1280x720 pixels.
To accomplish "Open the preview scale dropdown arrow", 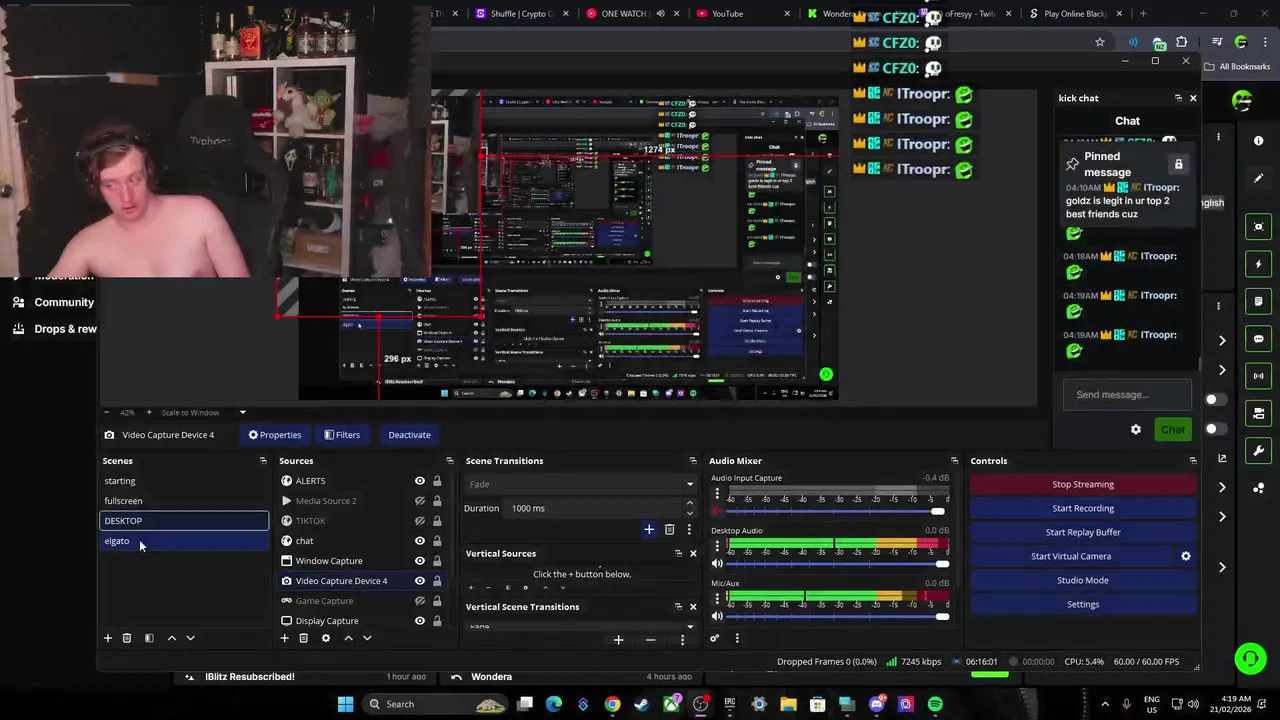I will pyautogui.click(x=242, y=413).
